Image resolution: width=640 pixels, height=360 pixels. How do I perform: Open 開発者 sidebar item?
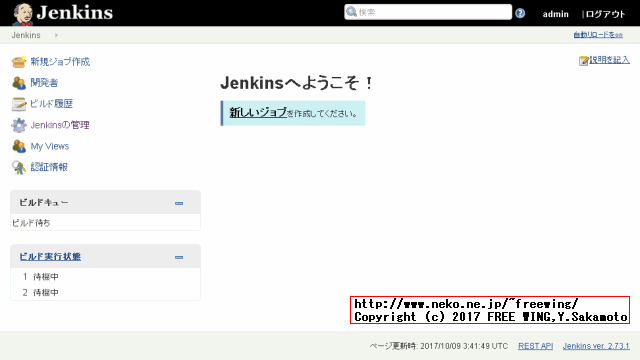pos(44,83)
